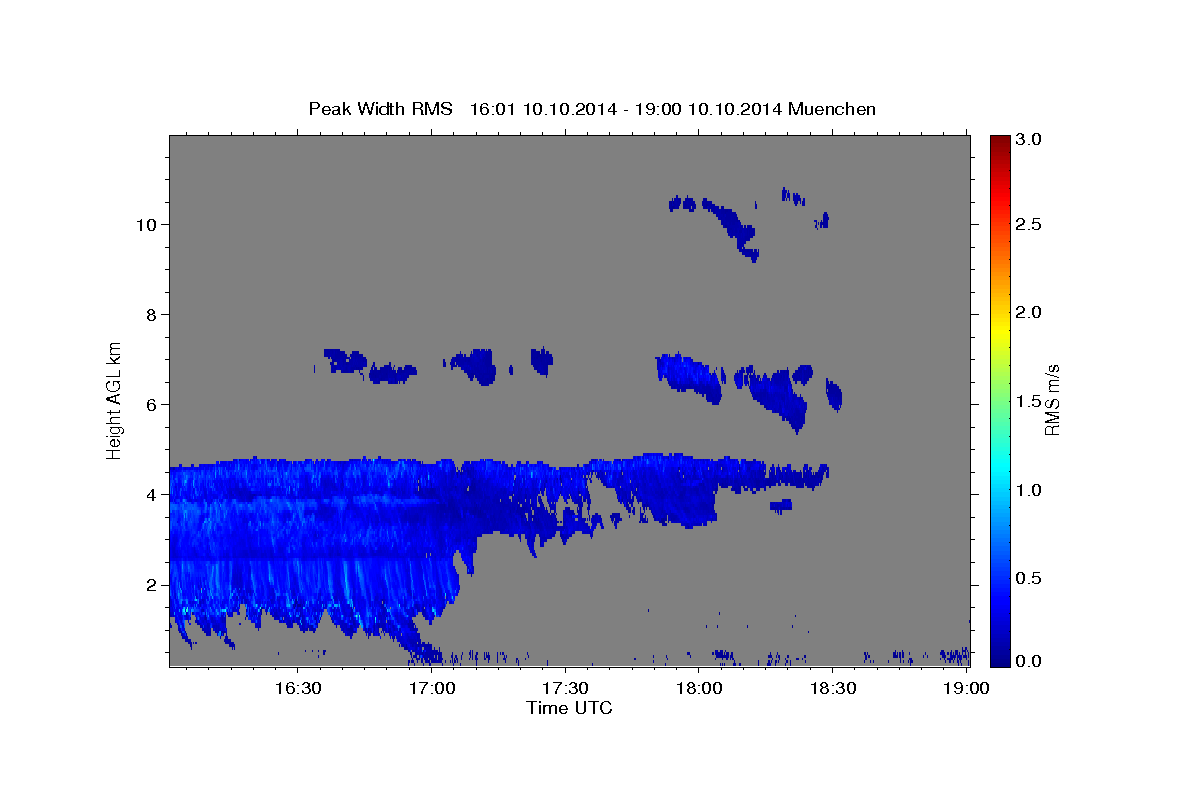Viewport: 1200px width, 800px height.
Task: Click the 'Muenchen' location in the title
Action: (x=832, y=109)
